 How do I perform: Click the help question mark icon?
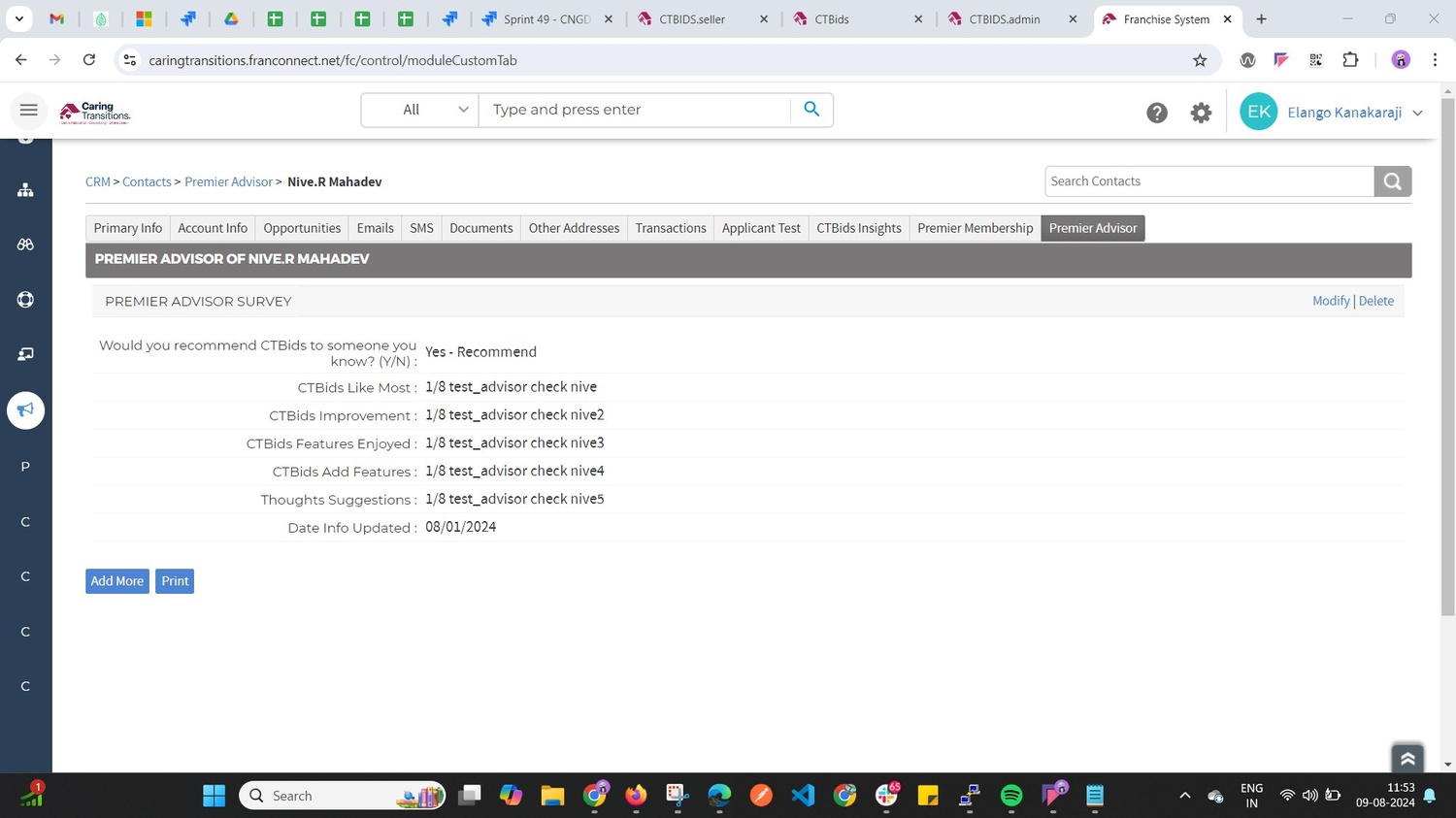point(1156,113)
